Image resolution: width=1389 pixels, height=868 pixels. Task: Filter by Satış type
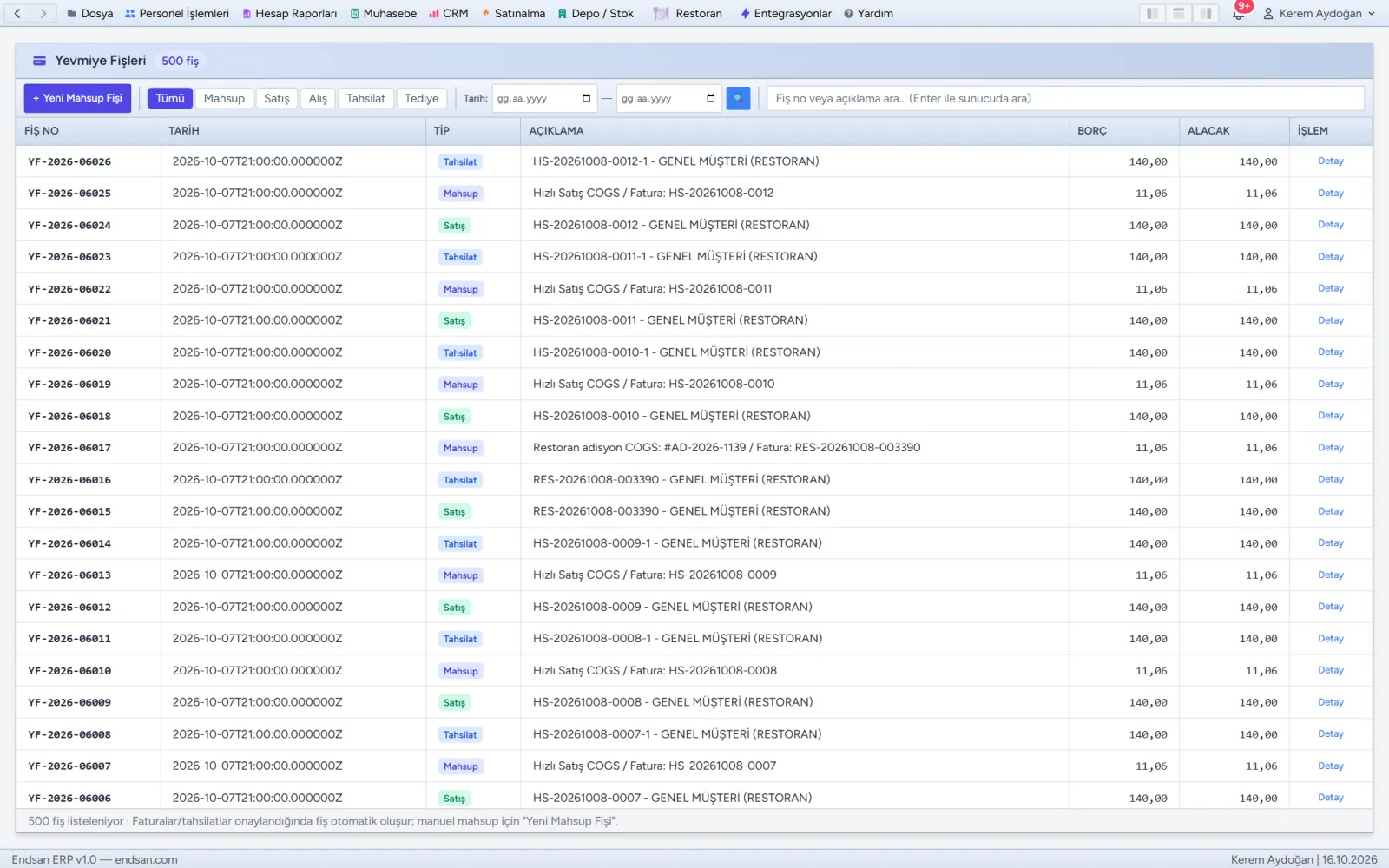(x=277, y=98)
